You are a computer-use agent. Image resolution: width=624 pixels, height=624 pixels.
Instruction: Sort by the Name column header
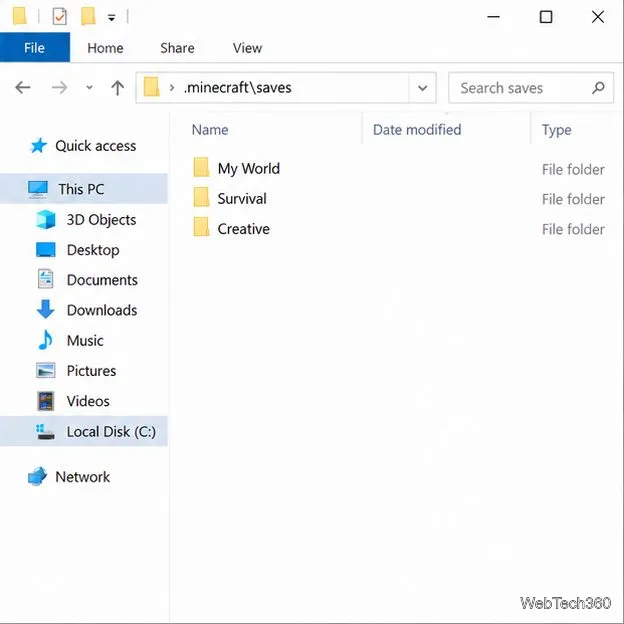pyautogui.click(x=210, y=130)
